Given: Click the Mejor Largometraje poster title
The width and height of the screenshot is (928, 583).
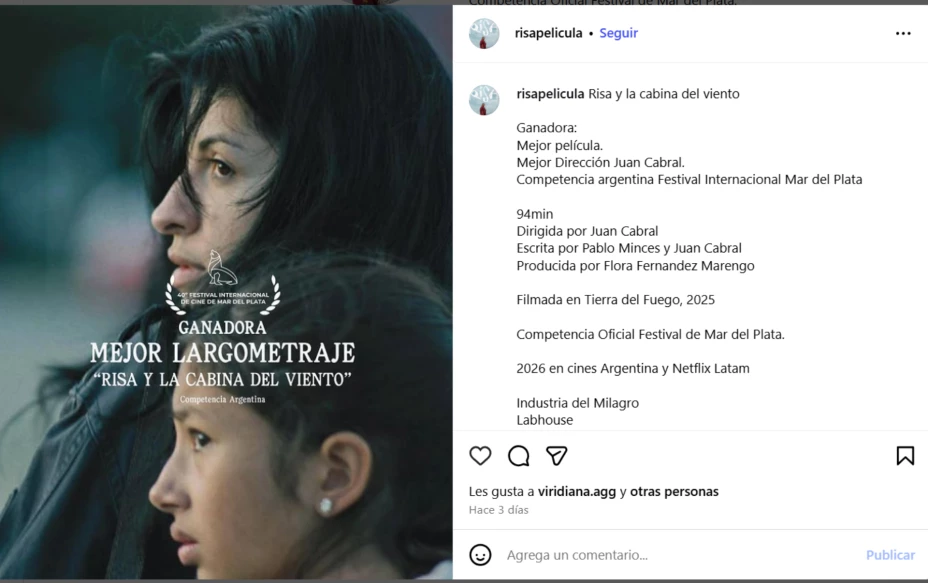Looking at the screenshot, I should [223, 353].
